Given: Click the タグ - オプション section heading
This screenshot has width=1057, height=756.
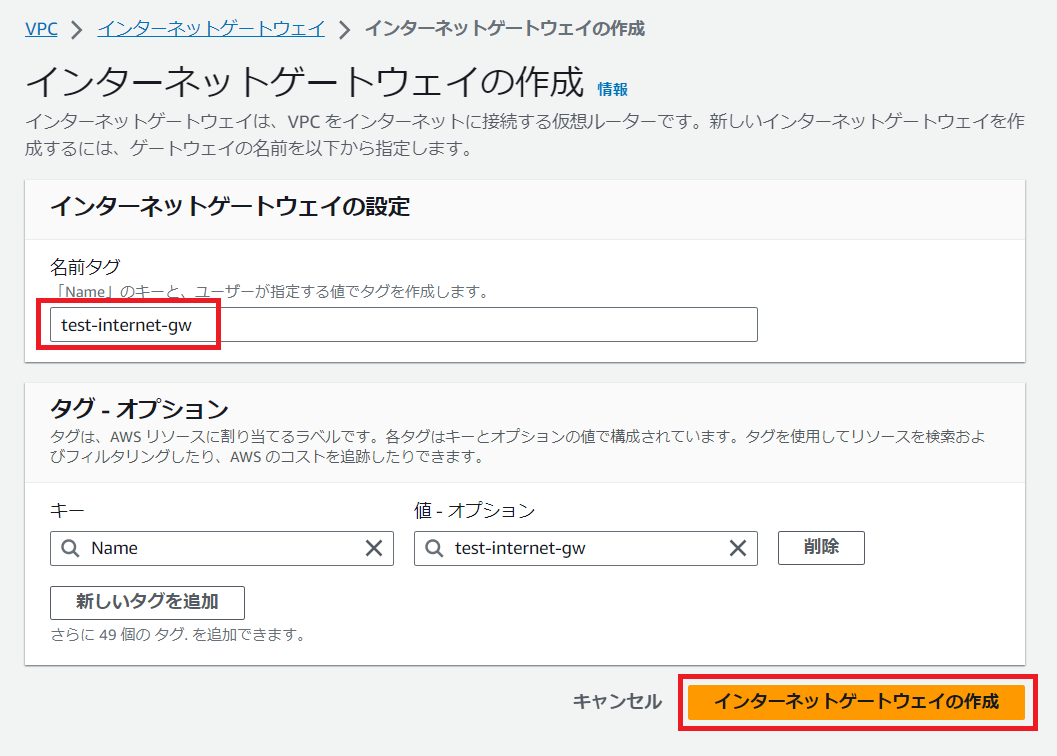Looking at the screenshot, I should (139, 409).
